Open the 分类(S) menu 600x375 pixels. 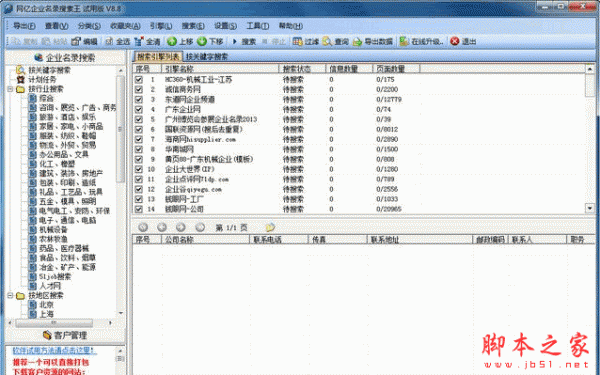89,26
